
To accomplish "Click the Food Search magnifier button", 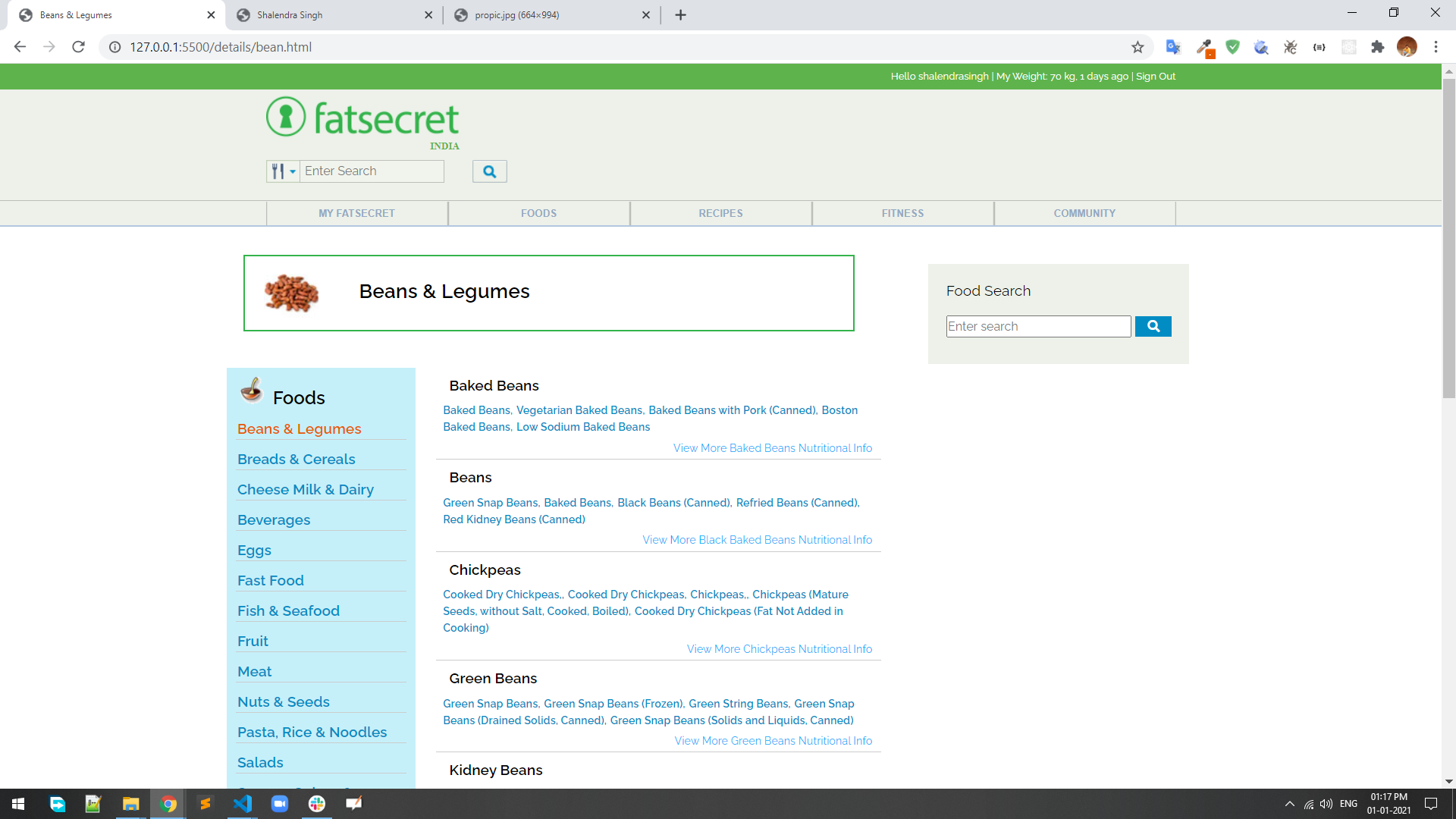I will (x=1153, y=326).
